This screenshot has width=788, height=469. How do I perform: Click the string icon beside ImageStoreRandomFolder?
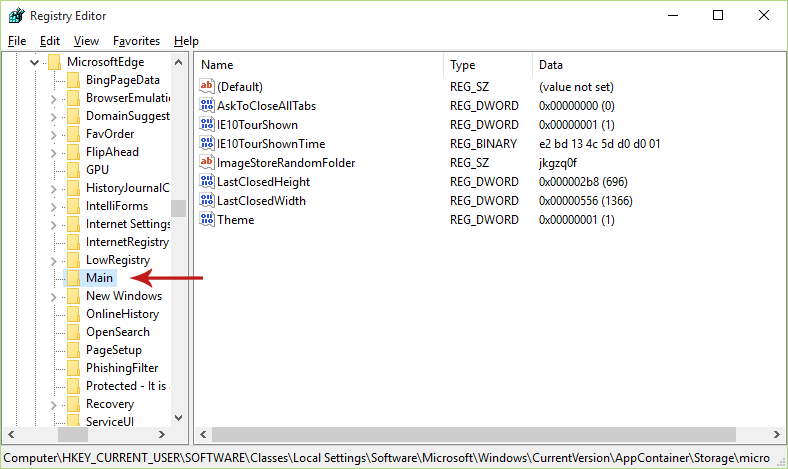tap(207, 162)
